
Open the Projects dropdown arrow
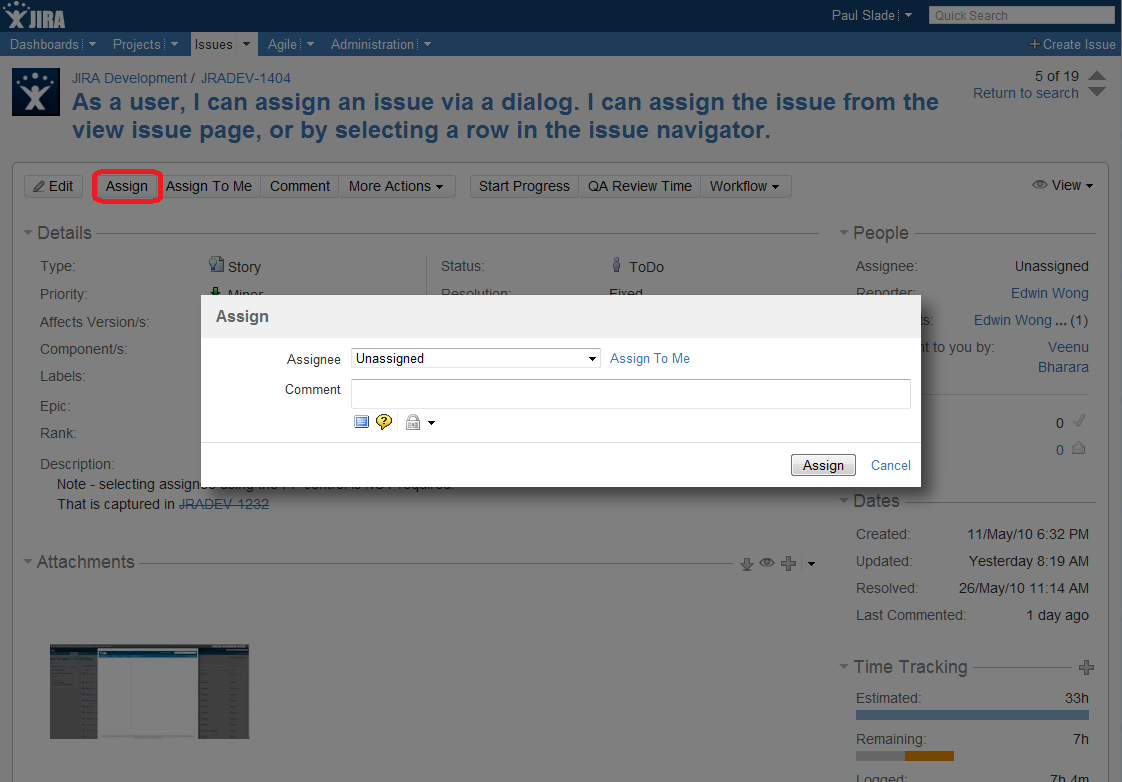tap(174, 44)
